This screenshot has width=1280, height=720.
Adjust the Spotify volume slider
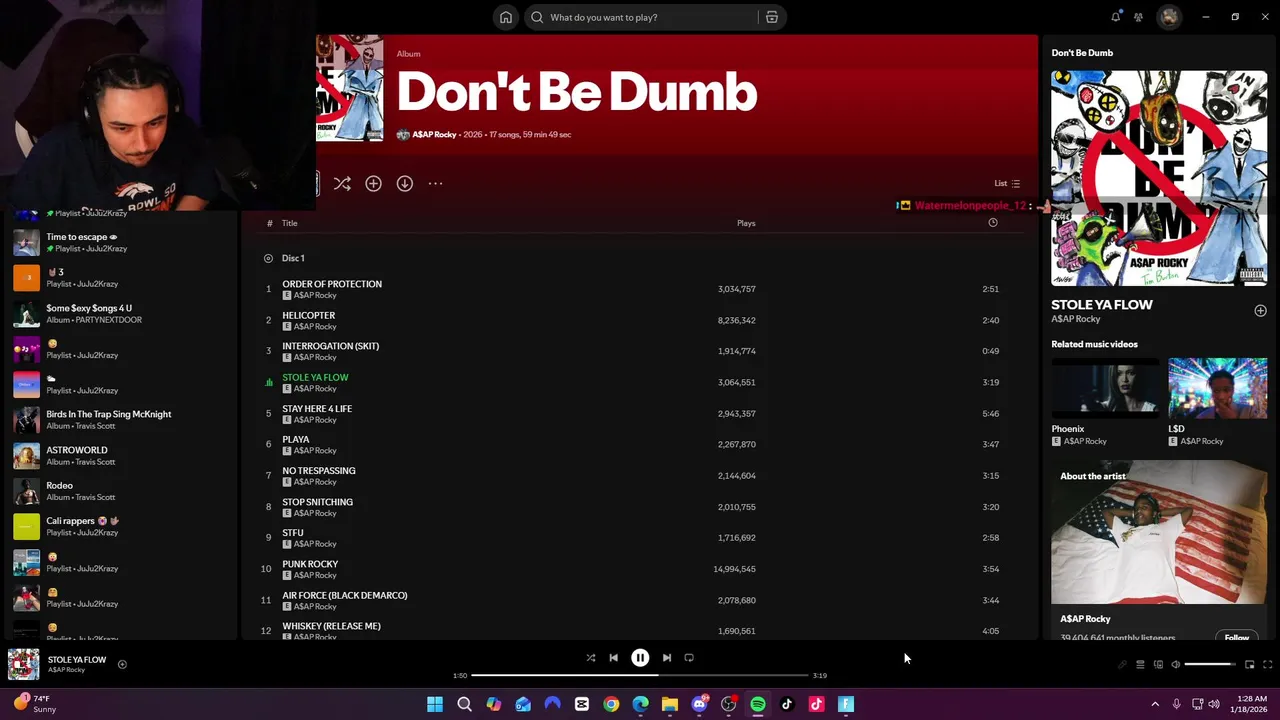click(1209, 664)
